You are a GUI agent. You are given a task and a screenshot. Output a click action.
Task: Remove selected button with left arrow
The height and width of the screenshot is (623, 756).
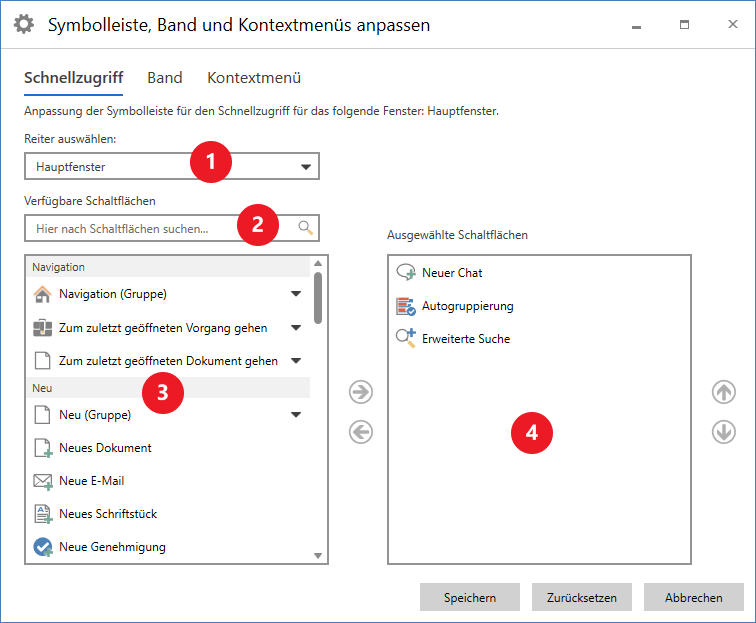click(361, 432)
